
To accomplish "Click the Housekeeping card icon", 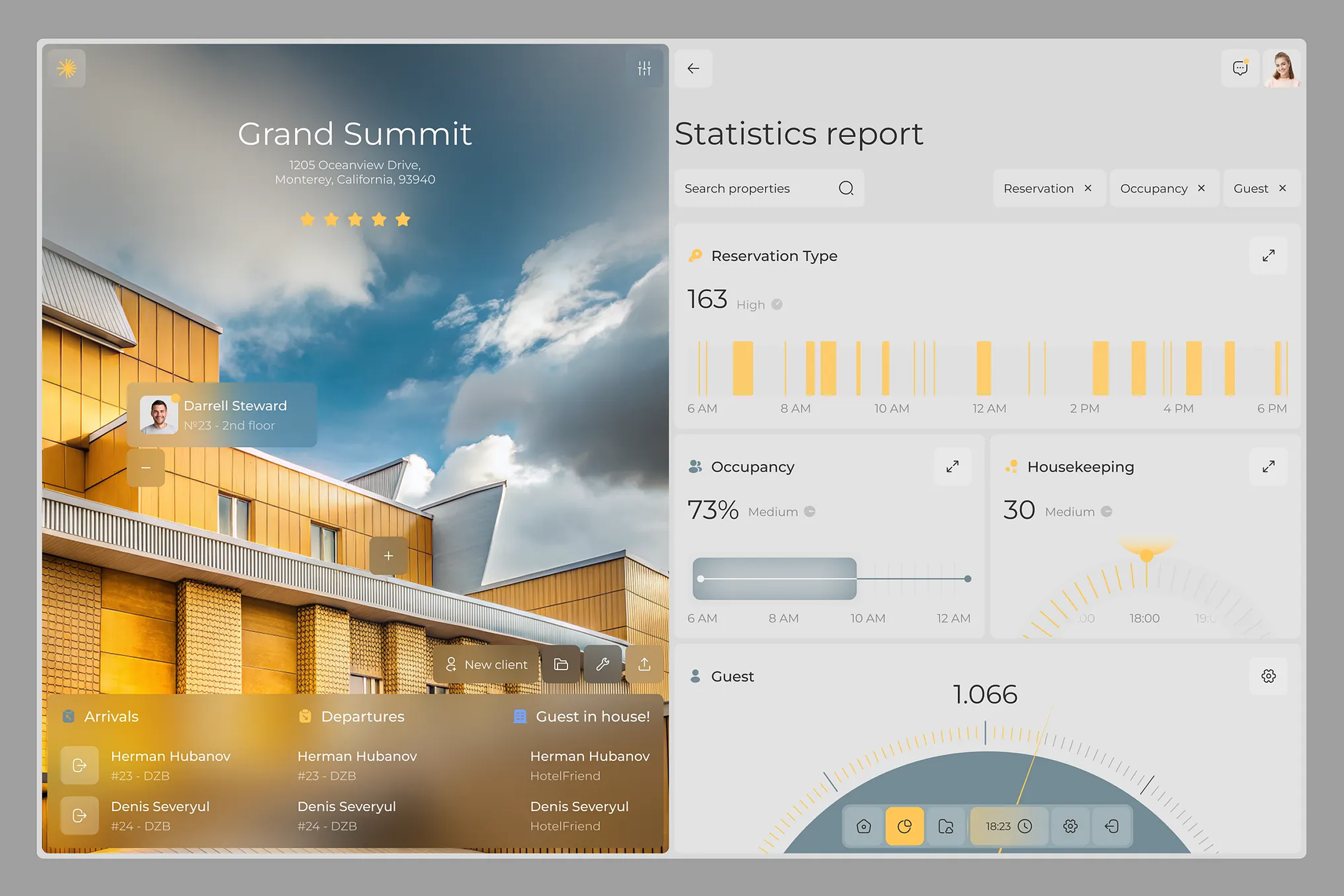I will click(x=1011, y=467).
